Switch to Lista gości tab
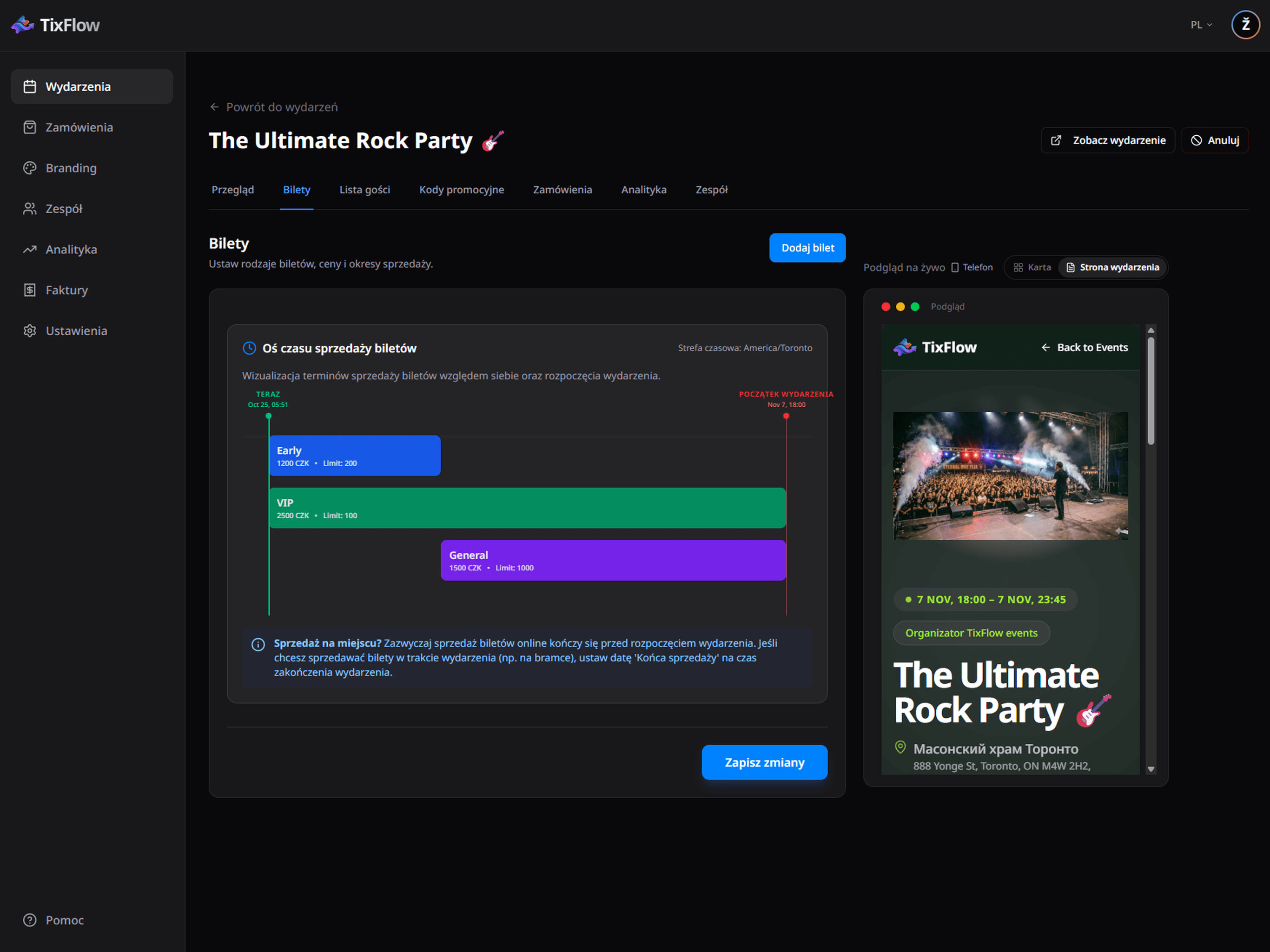The image size is (1270, 952). [x=364, y=190]
